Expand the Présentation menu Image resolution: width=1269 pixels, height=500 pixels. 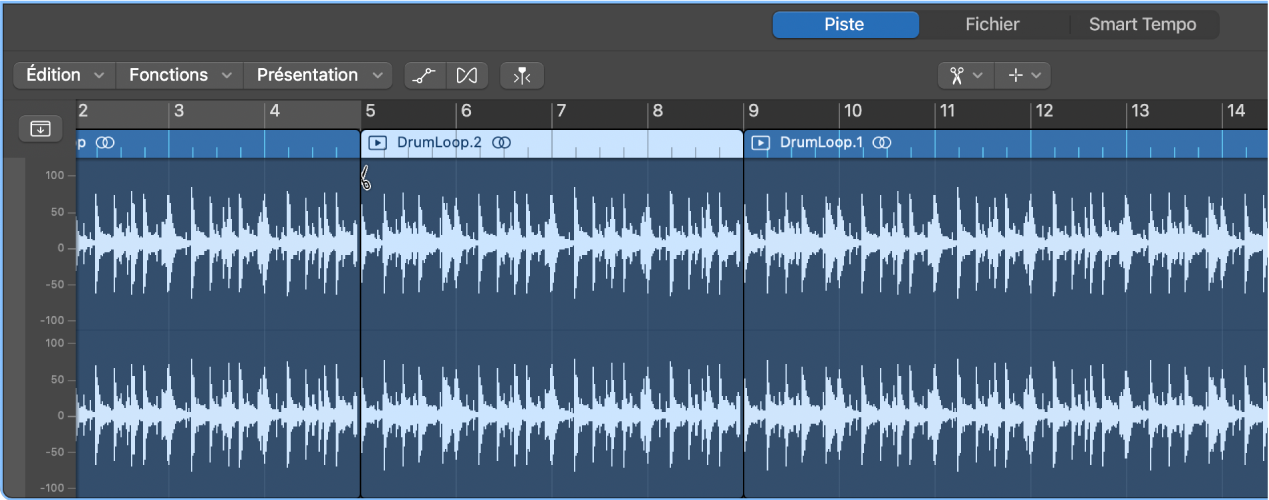pyautogui.click(x=318, y=75)
